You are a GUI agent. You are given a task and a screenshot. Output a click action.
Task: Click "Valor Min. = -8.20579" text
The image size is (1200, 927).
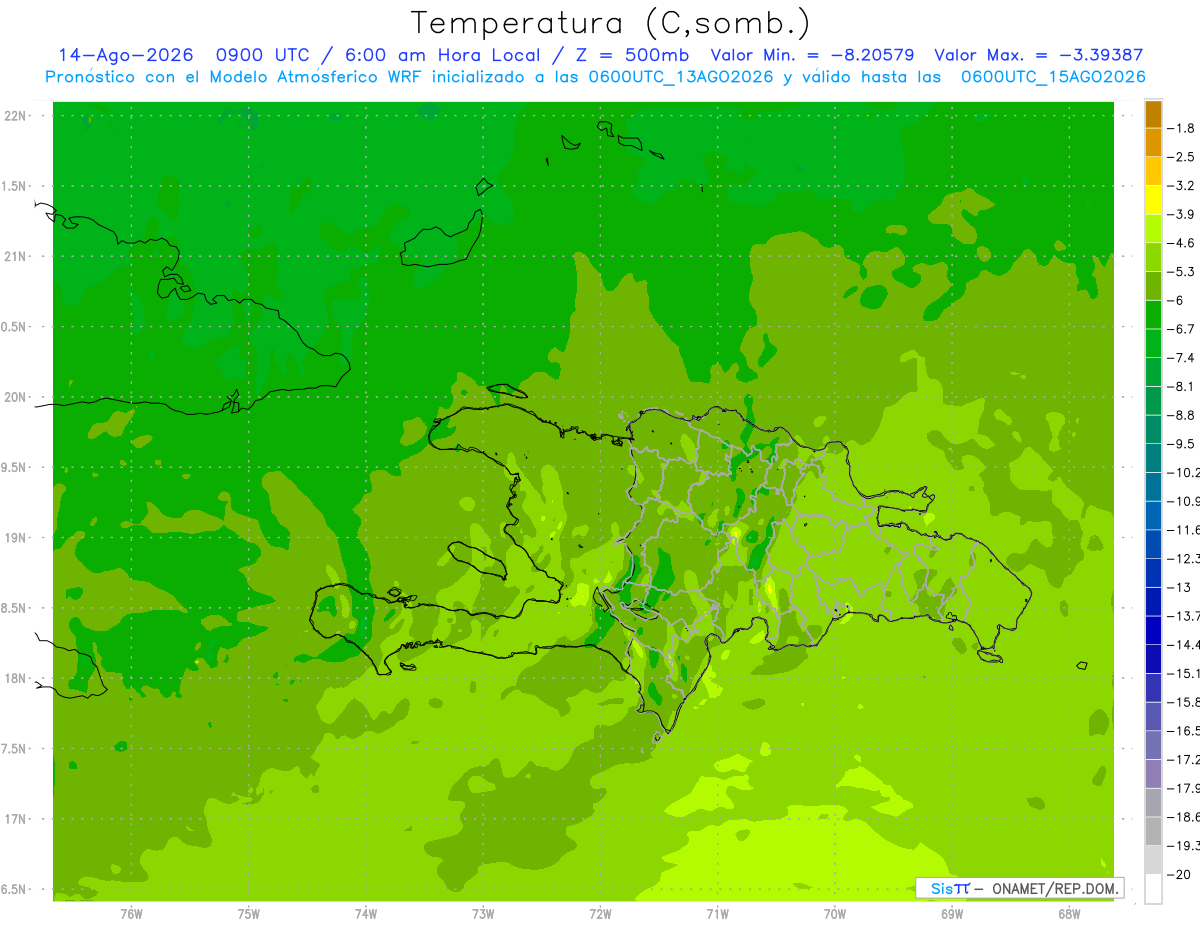812,56
